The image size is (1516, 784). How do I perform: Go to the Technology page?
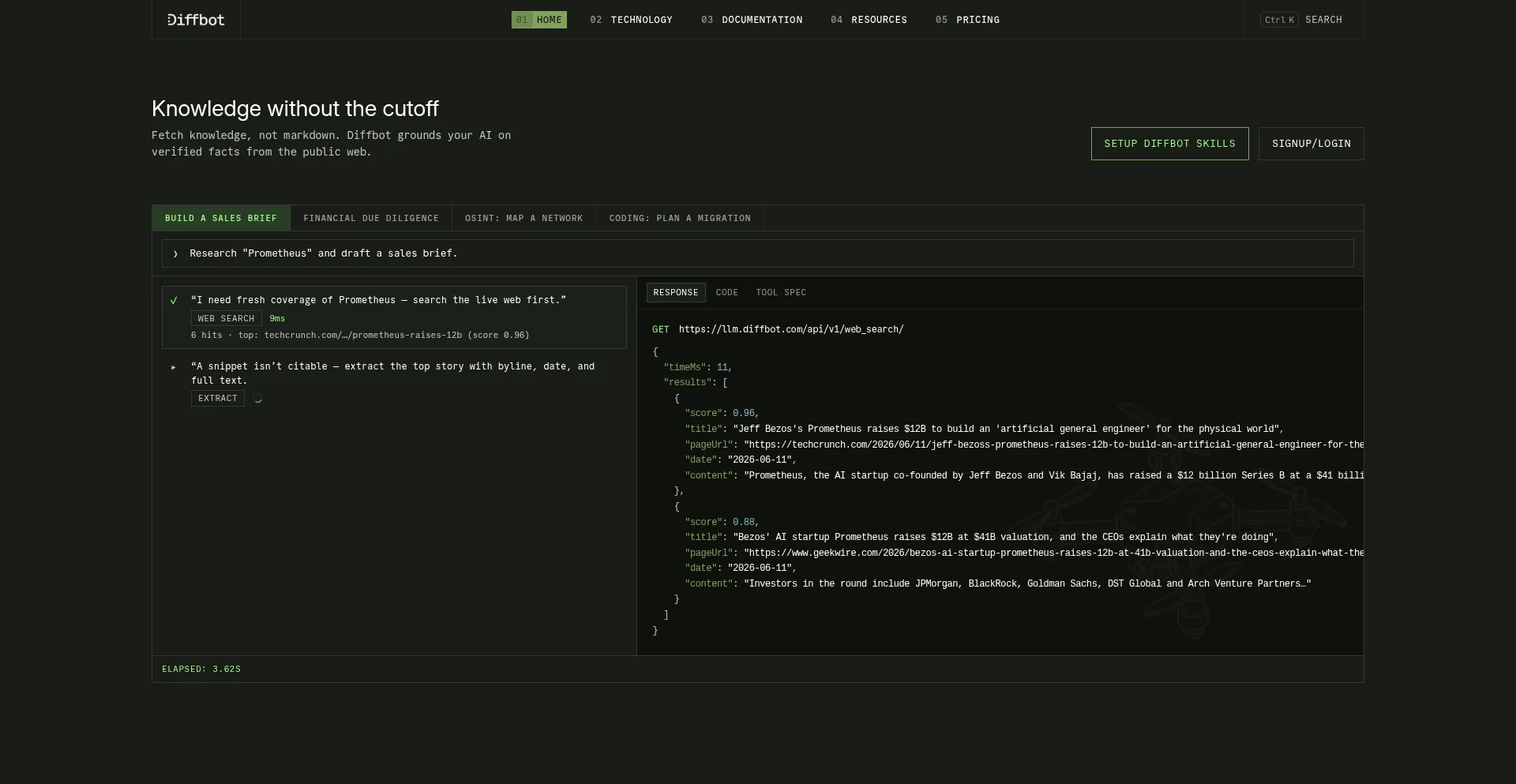[631, 20]
